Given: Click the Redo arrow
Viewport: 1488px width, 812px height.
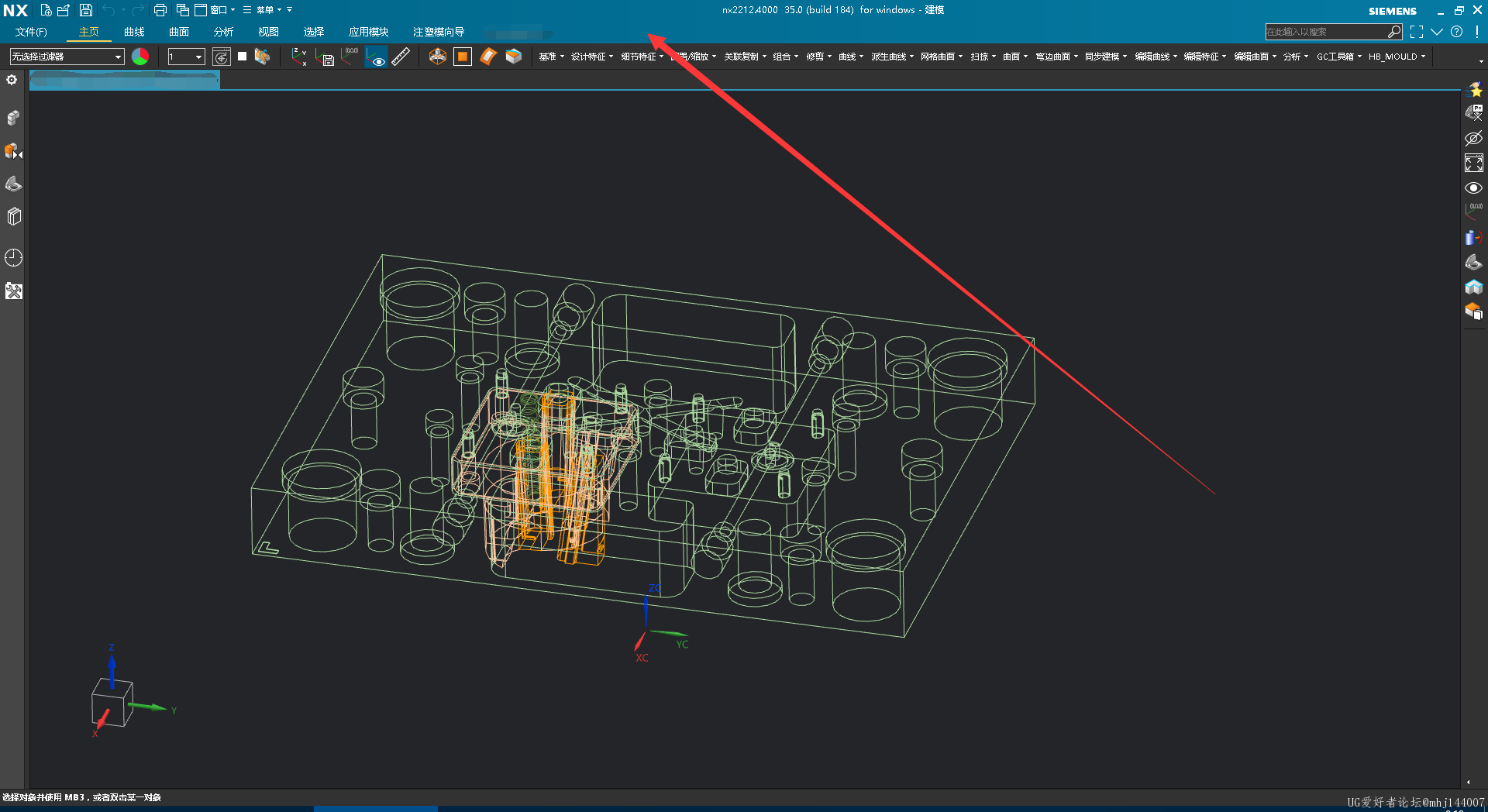Looking at the screenshot, I should pyautogui.click(x=137, y=10).
